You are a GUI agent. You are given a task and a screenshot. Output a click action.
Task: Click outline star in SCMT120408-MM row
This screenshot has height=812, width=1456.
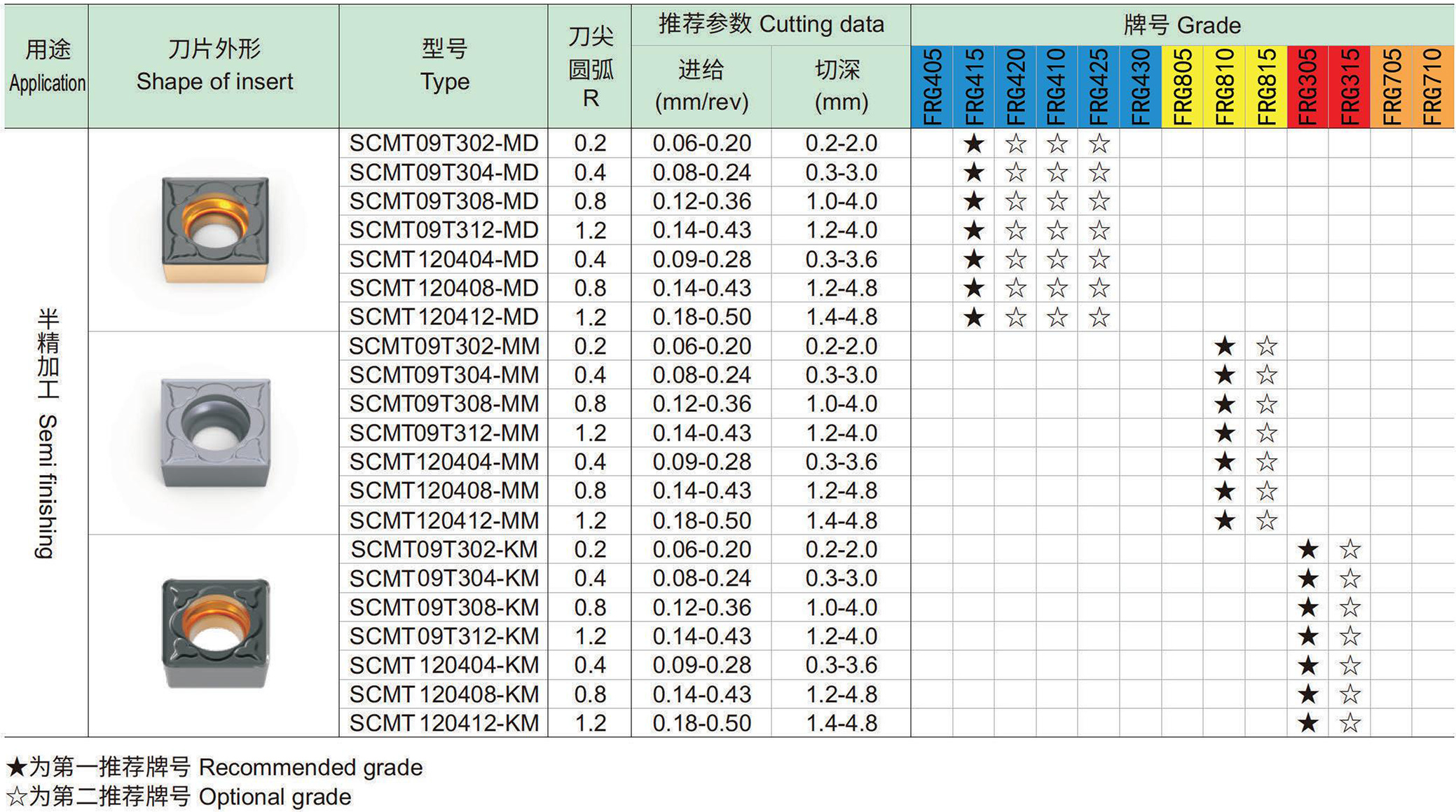1266,491
